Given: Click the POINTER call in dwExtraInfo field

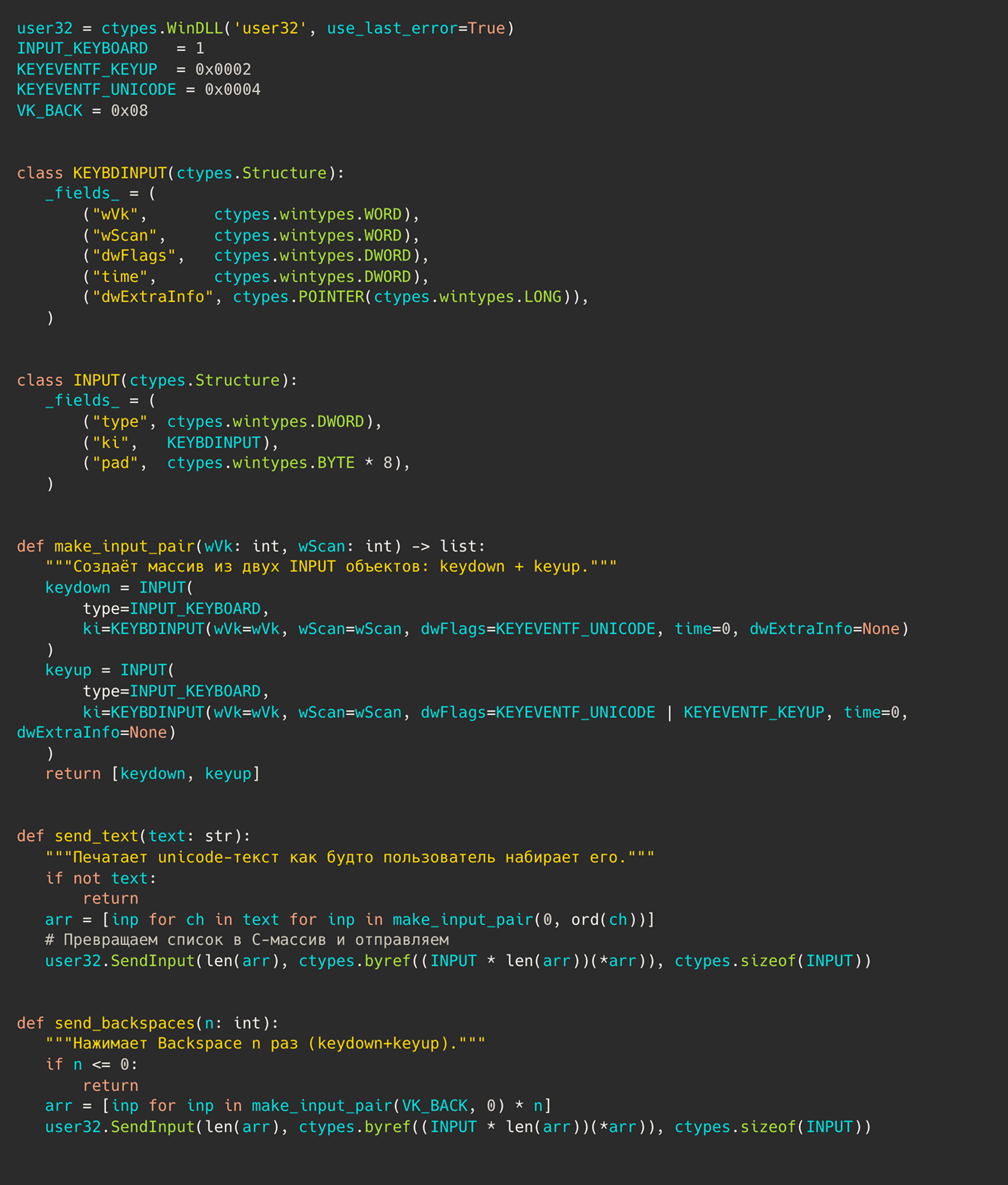Looking at the screenshot, I should [x=331, y=297].
